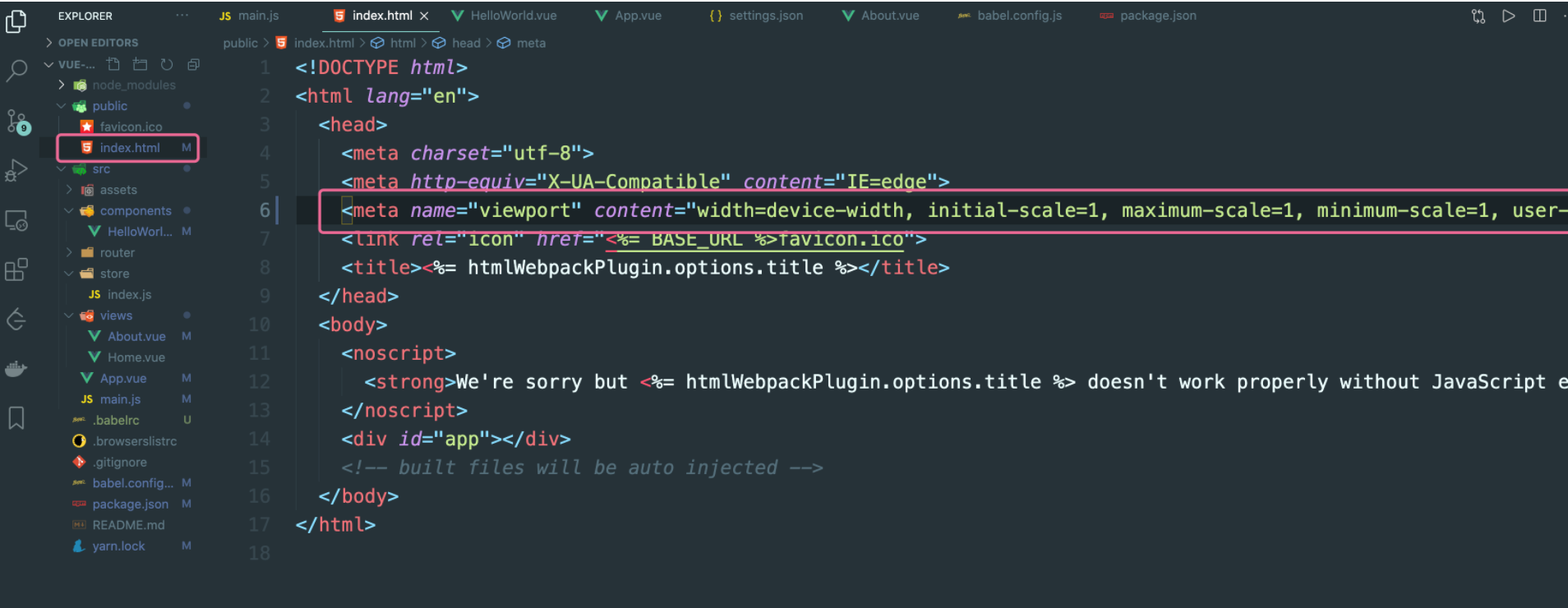The image size is (1568, 608).
Task: Open the Search view in the activity bar
Action: click(16, 71)
